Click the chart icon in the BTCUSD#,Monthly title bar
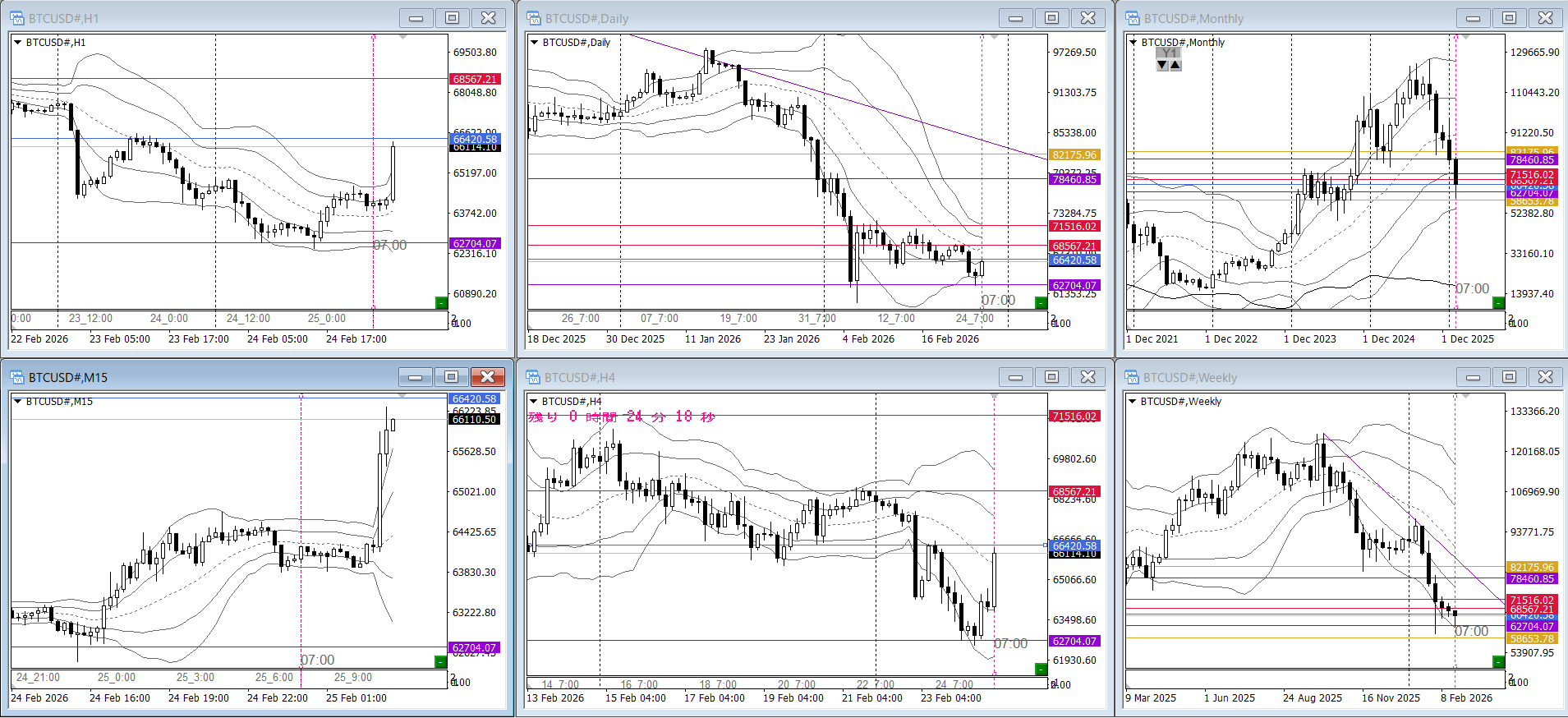Viewport: 1568px width, 718px height. [1133, 18]
